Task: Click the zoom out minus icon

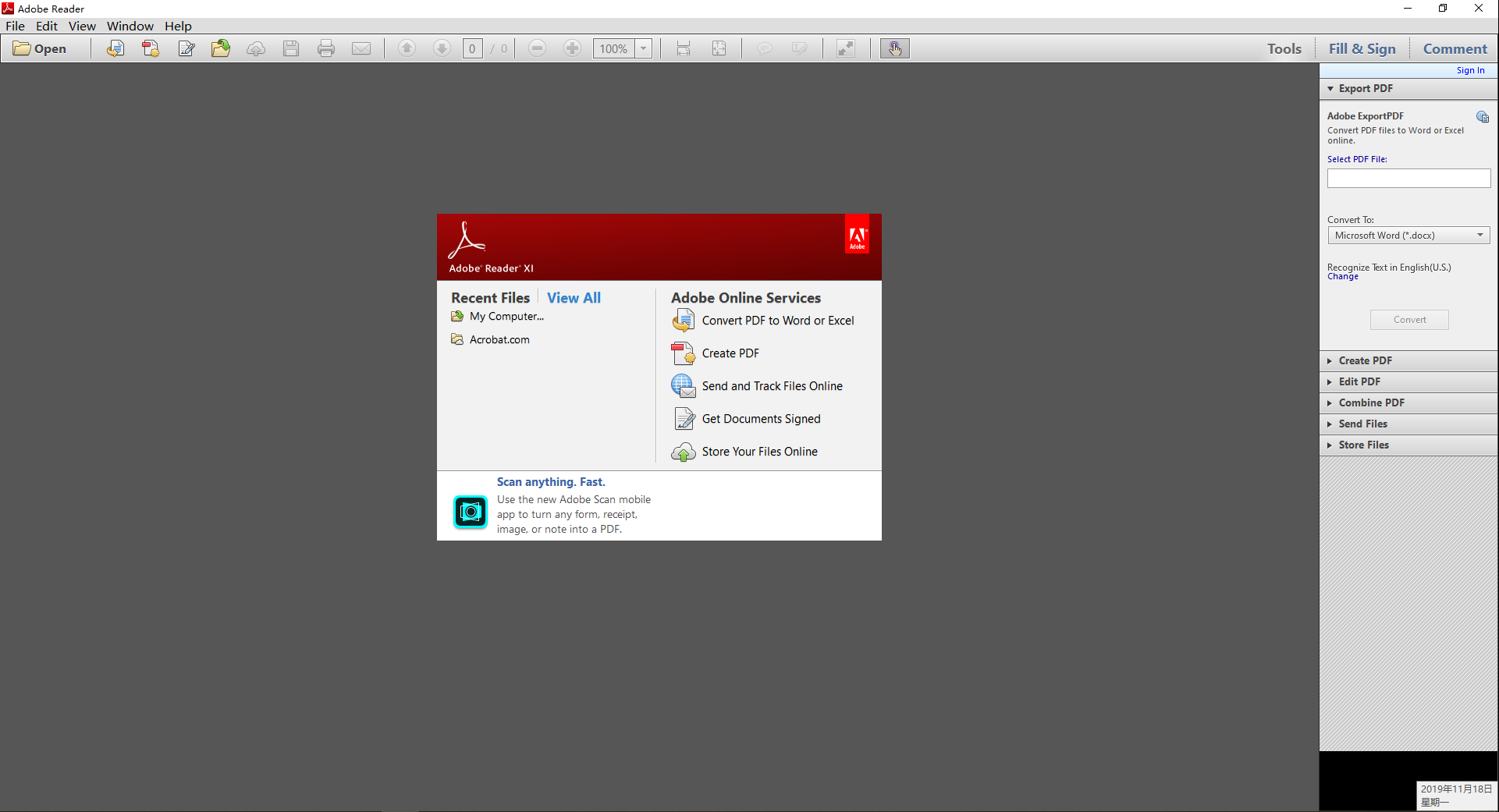Action: click(x=537, y=48)
